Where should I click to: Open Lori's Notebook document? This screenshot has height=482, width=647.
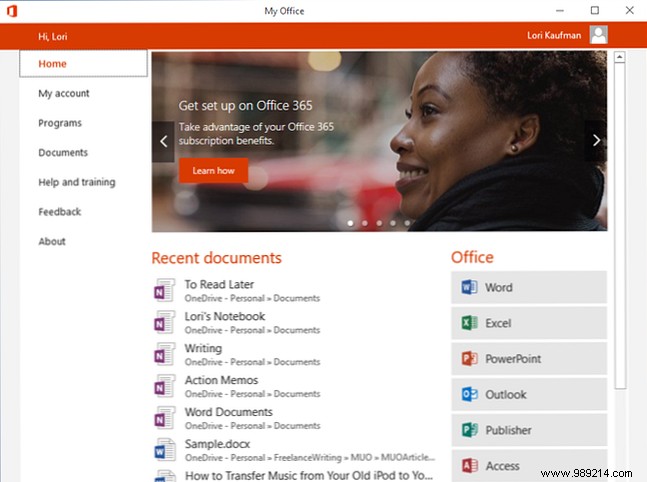[x=225, y=316]
